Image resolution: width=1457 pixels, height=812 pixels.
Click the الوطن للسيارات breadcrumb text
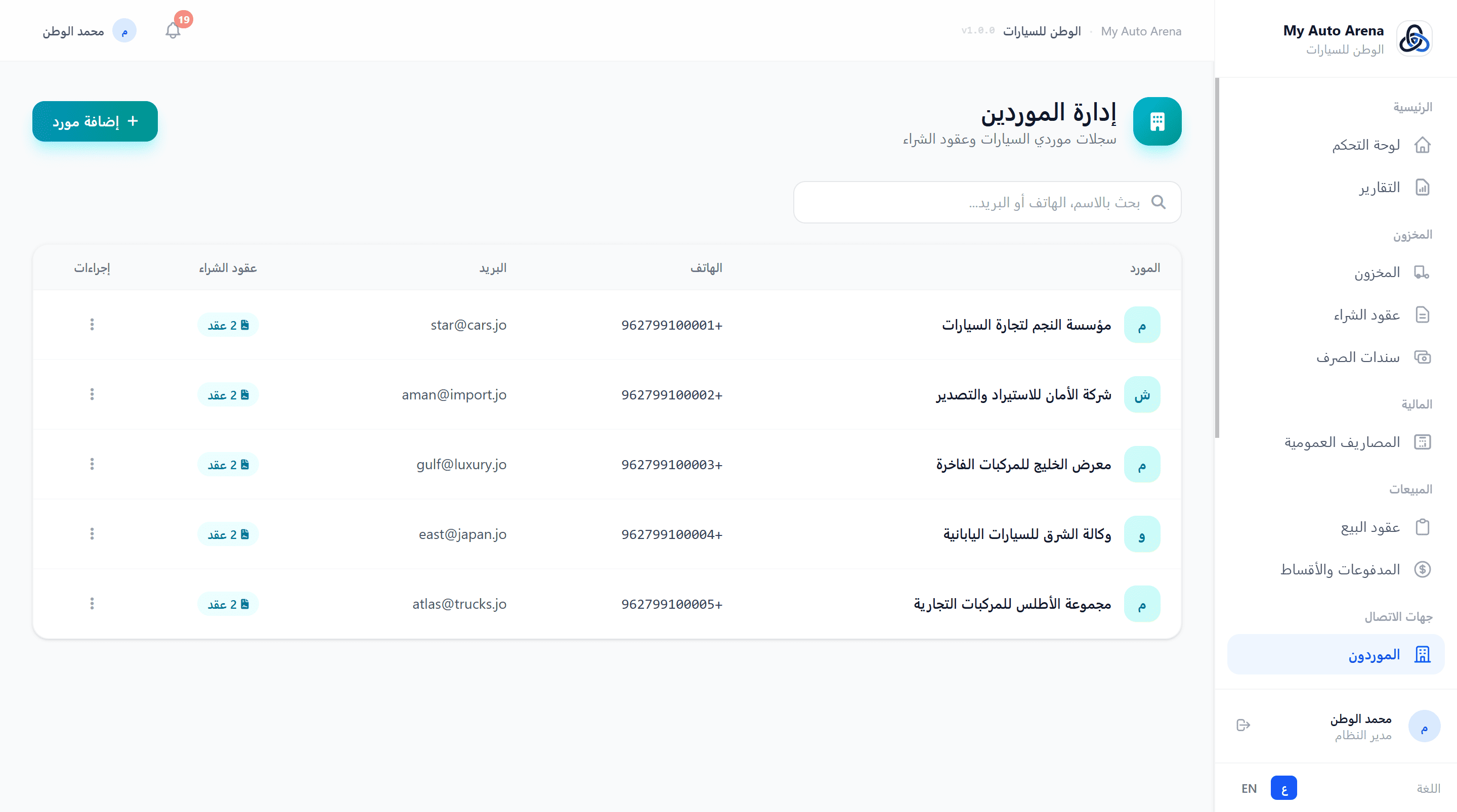pos(1042,31)
